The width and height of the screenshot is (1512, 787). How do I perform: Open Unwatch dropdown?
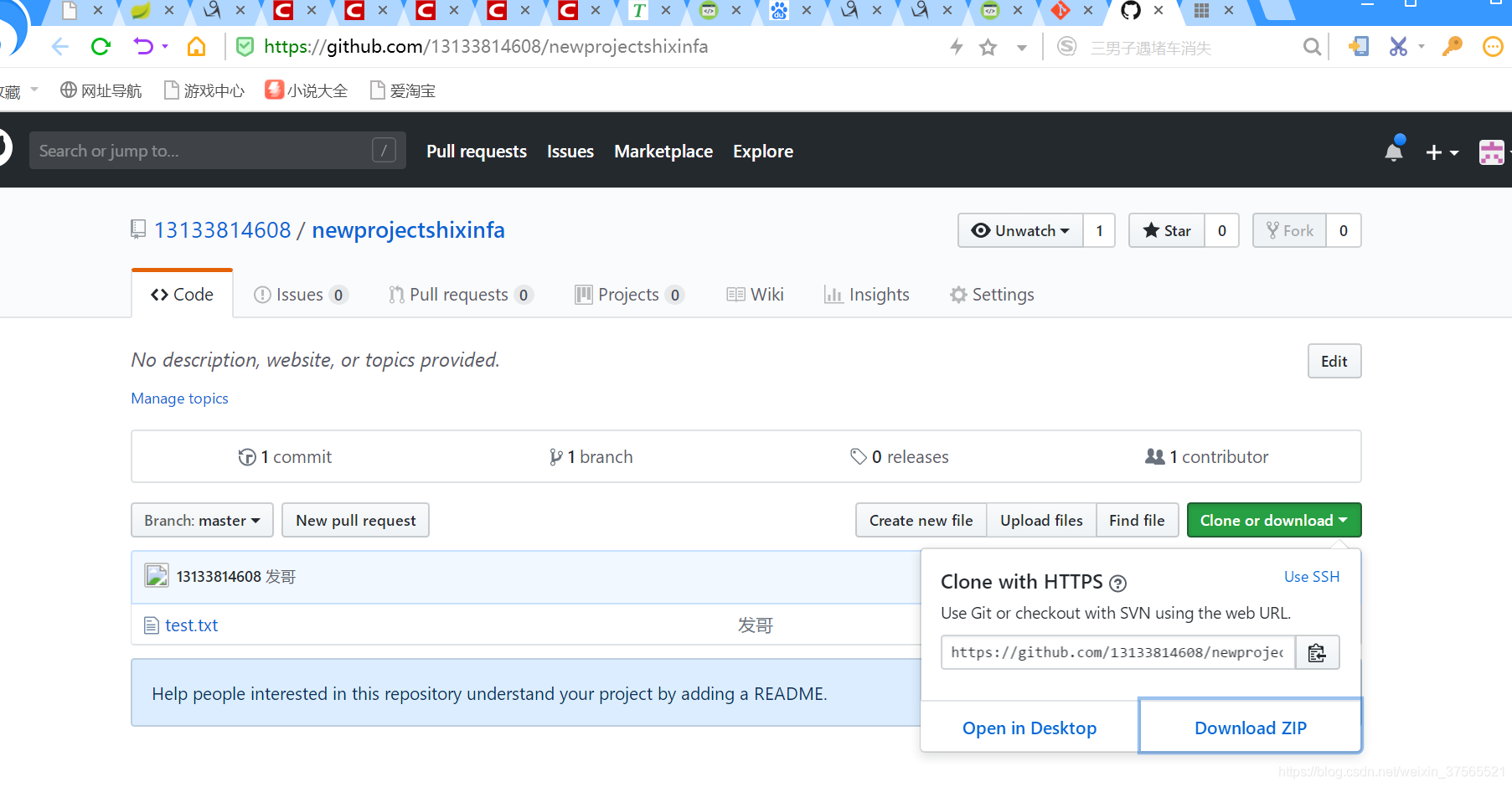[x=1020, y=230]
